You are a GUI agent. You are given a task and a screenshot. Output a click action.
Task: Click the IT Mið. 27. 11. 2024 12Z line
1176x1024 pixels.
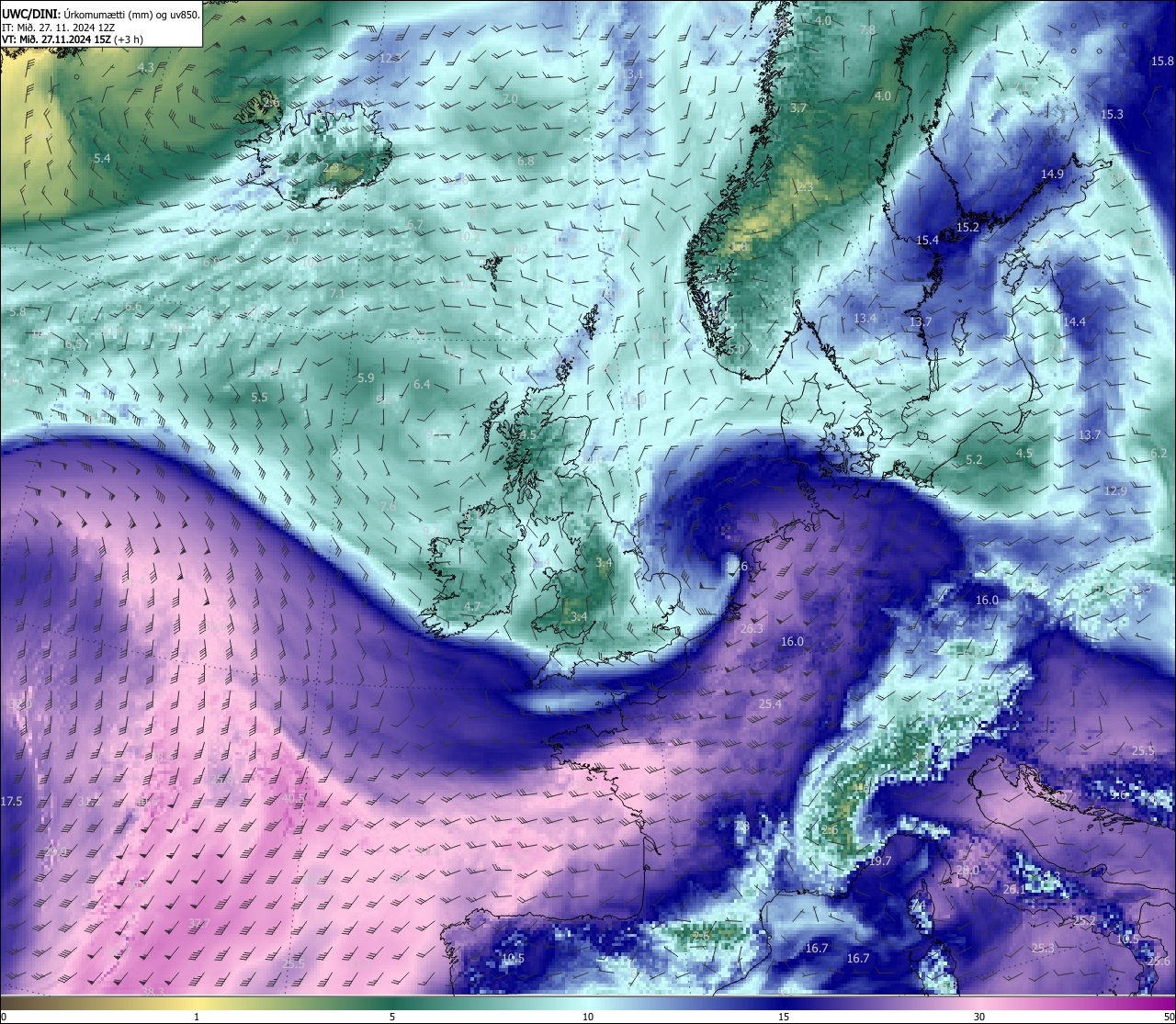click(58, 28)
